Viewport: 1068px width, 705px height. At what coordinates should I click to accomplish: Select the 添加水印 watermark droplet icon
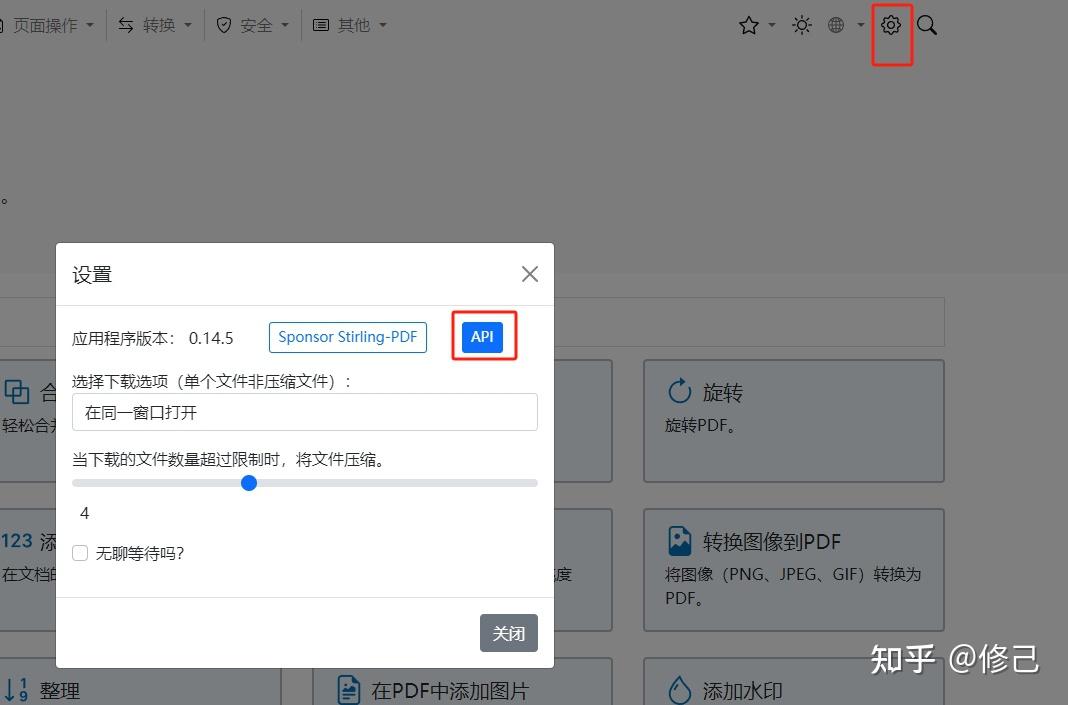point(679,689)
